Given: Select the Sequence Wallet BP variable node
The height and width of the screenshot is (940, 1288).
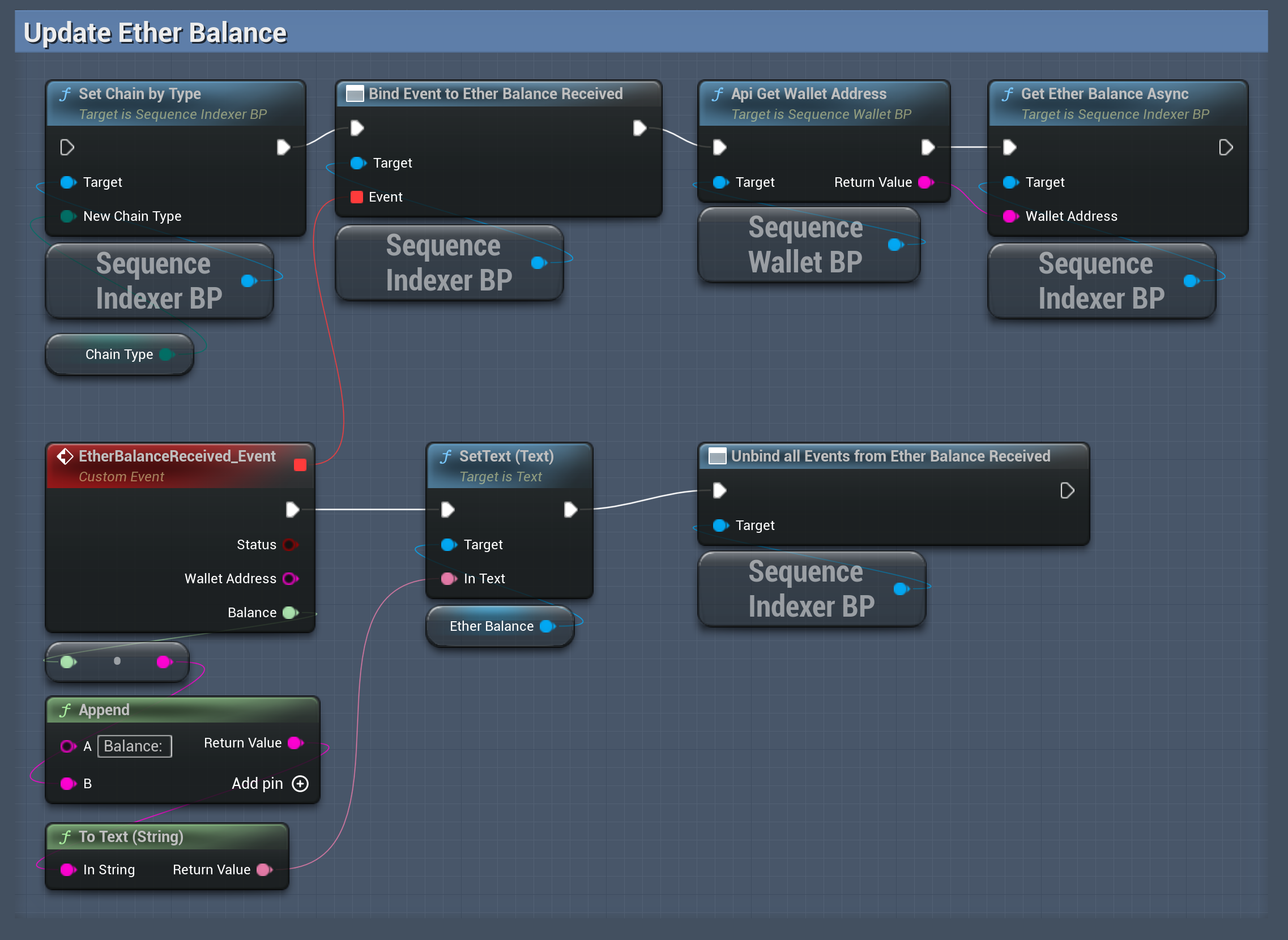Looking at the screenshot, I should click(804, 245).
